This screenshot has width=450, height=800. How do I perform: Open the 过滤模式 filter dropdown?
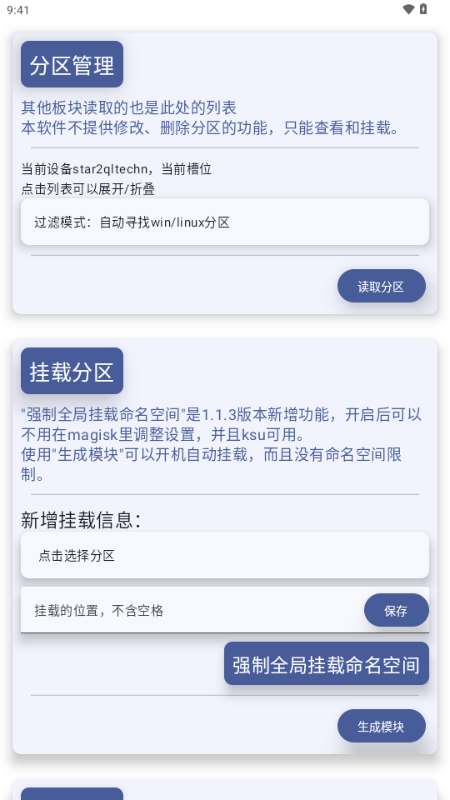(x=225, y=222)
